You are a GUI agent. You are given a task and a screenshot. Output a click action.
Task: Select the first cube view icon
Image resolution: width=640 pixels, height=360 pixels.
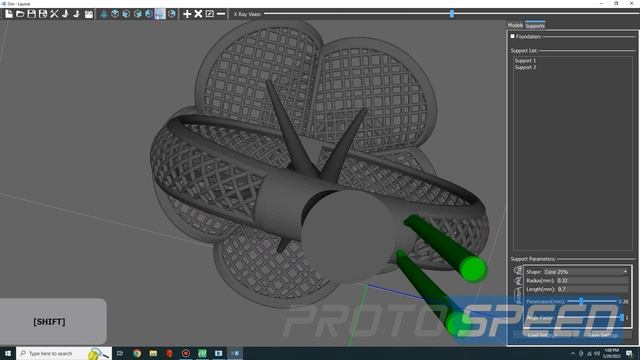[115, 14]
